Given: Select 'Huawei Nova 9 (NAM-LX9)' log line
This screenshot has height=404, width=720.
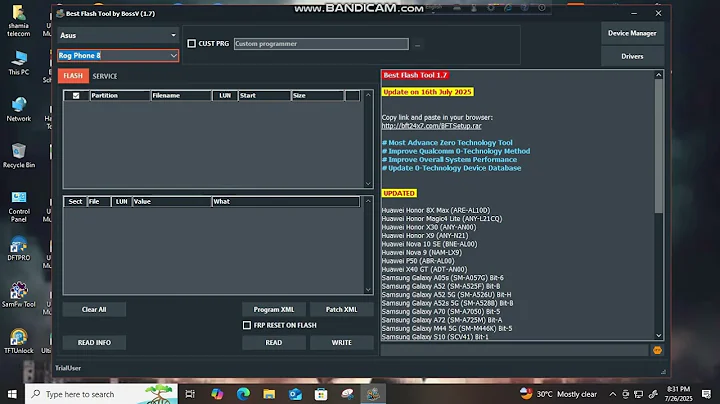Looking at the screenshot, I should (421, 252).
